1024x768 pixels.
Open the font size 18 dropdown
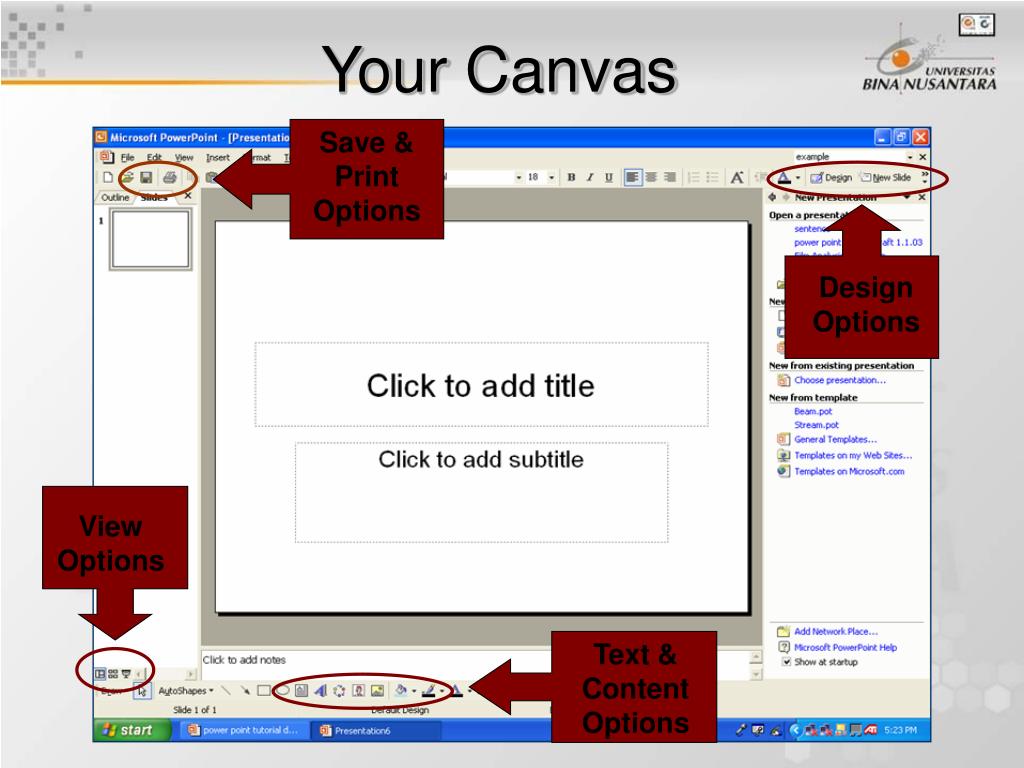[x=552, y=177]
